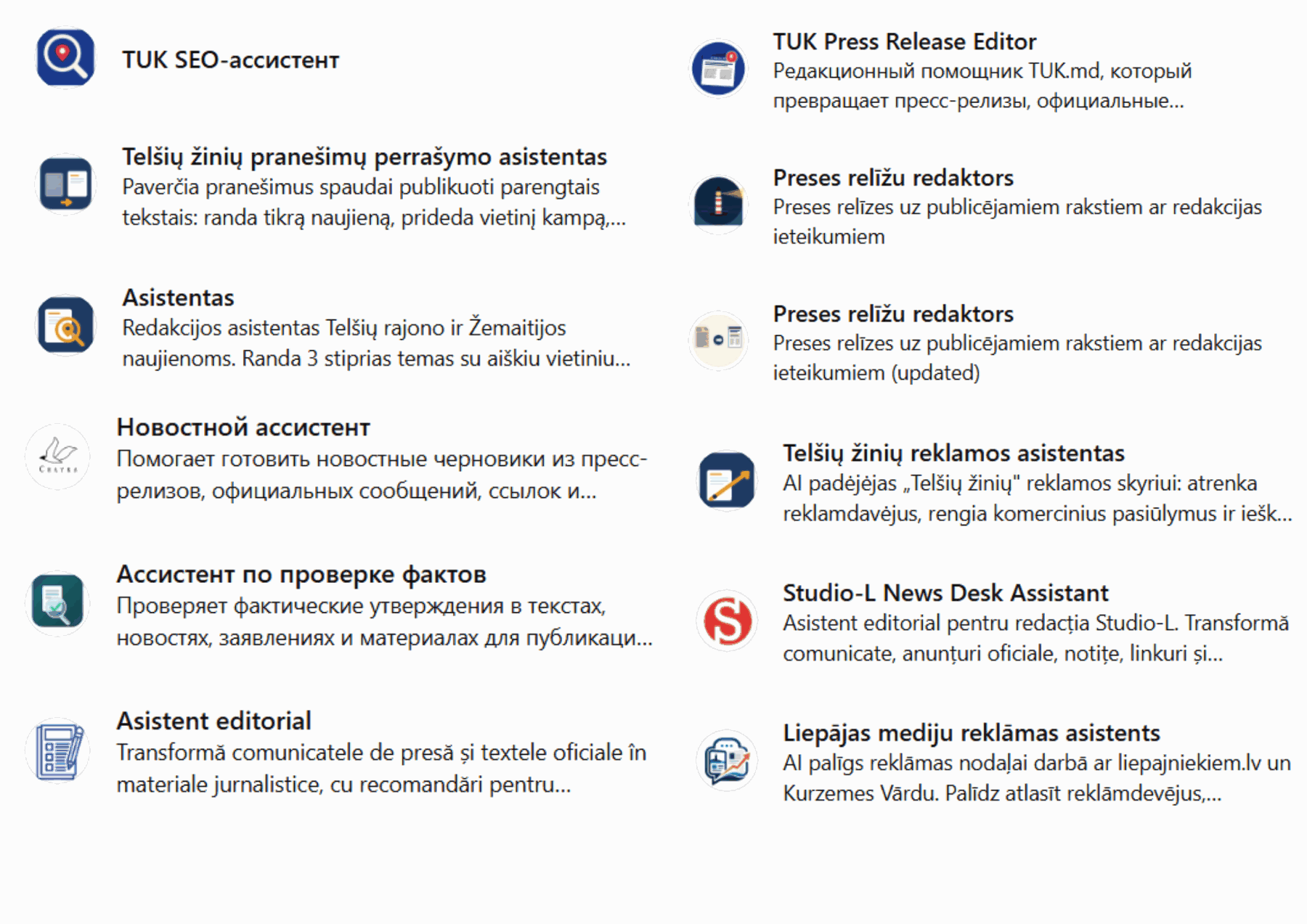The image size is (1307, 924).
Task: Open Studio-L News Desk Assistant title
Action: tap(945, 593)
